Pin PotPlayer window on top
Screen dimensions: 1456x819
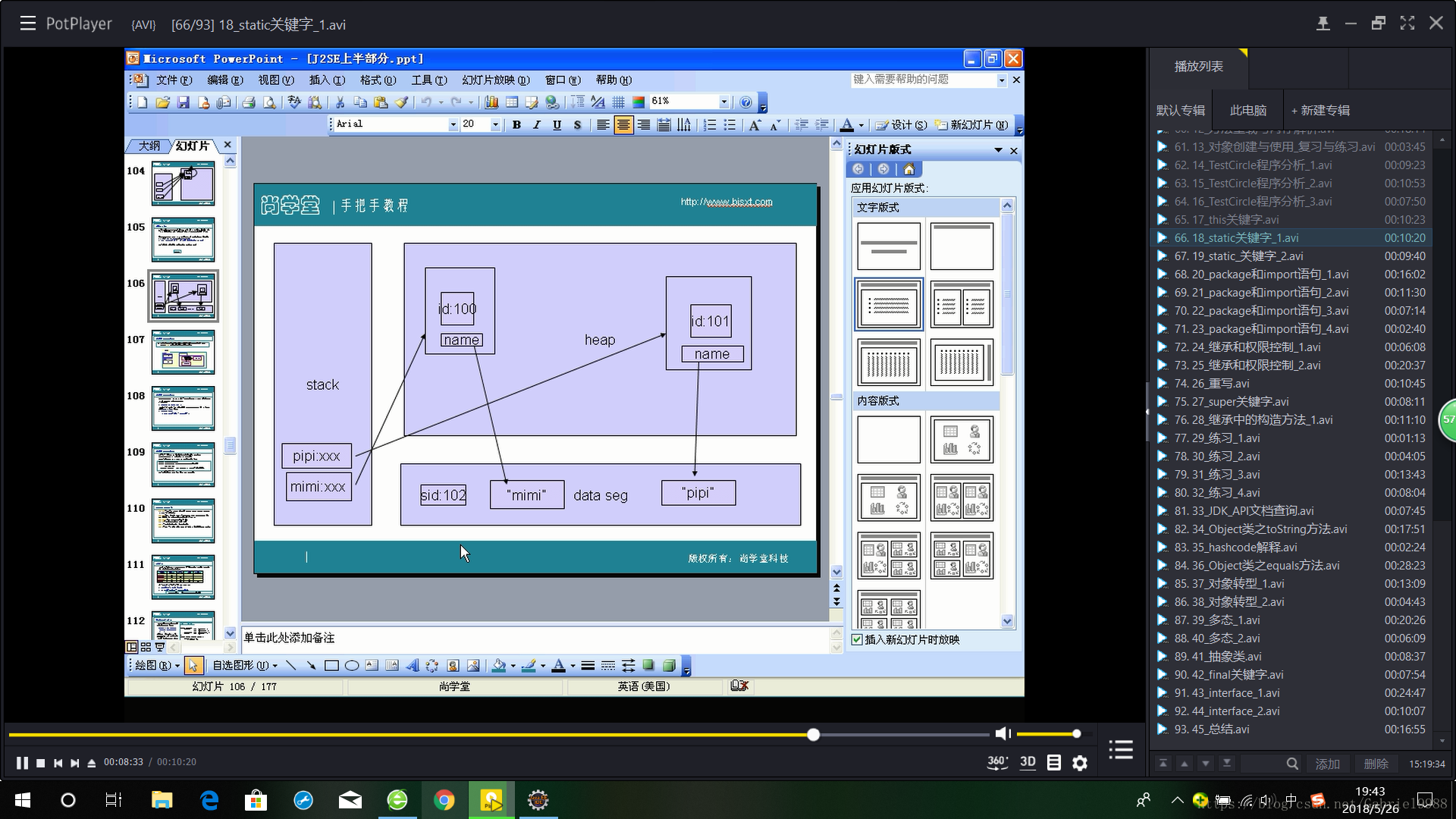click(x=1323, y=24)
